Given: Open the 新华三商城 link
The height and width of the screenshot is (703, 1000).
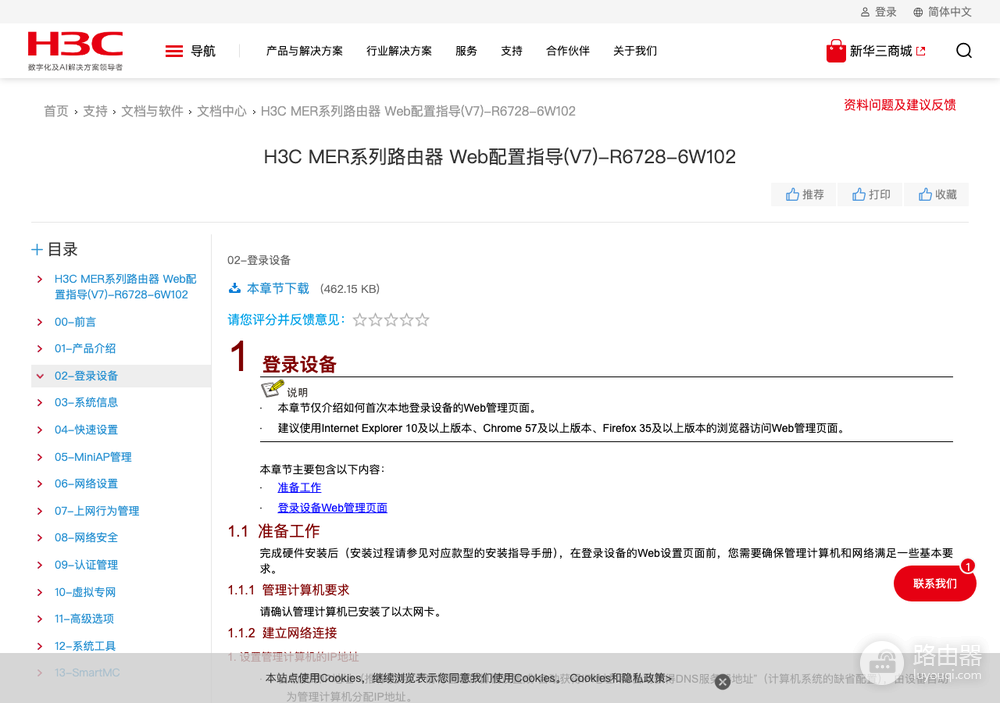Looking at the screenshot, I should click(881, 51).
